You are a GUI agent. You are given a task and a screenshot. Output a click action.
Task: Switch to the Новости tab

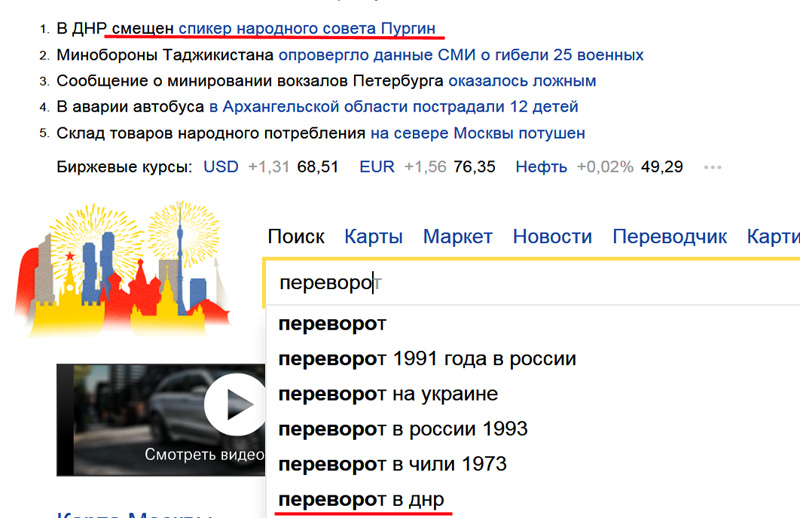click(552, 236)
